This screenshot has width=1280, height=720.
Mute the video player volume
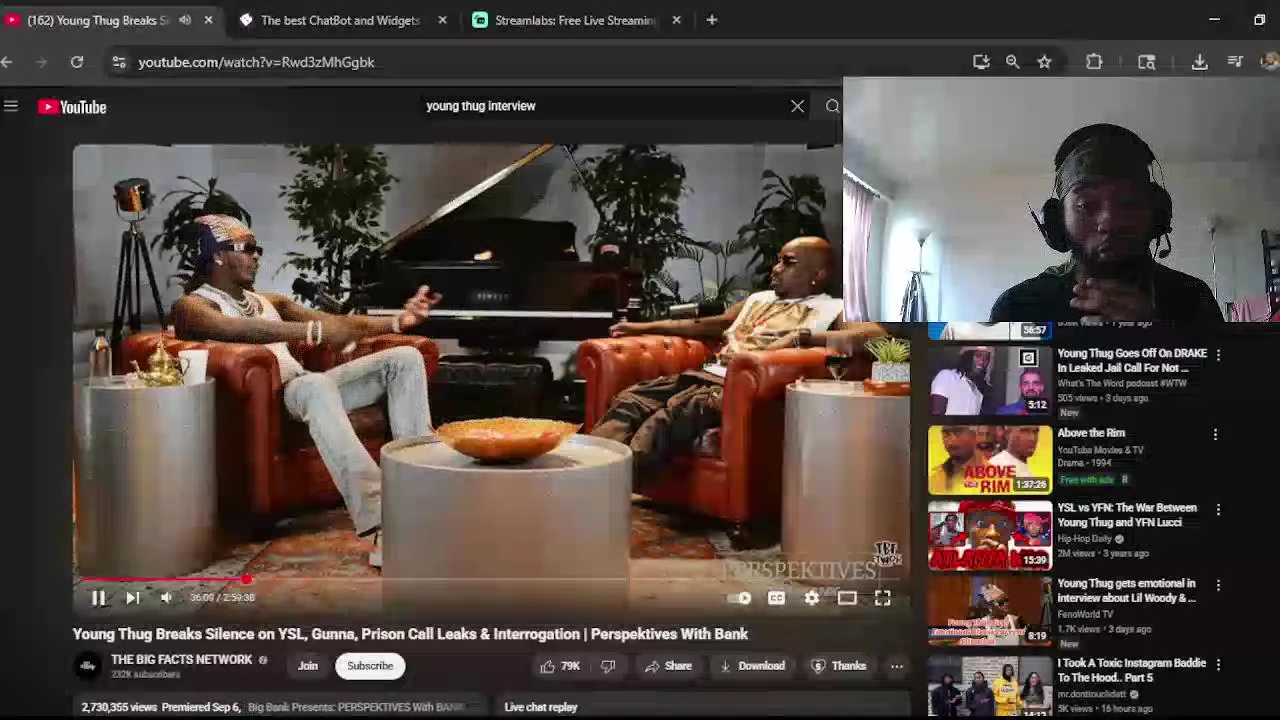click(x=166, y=598)
